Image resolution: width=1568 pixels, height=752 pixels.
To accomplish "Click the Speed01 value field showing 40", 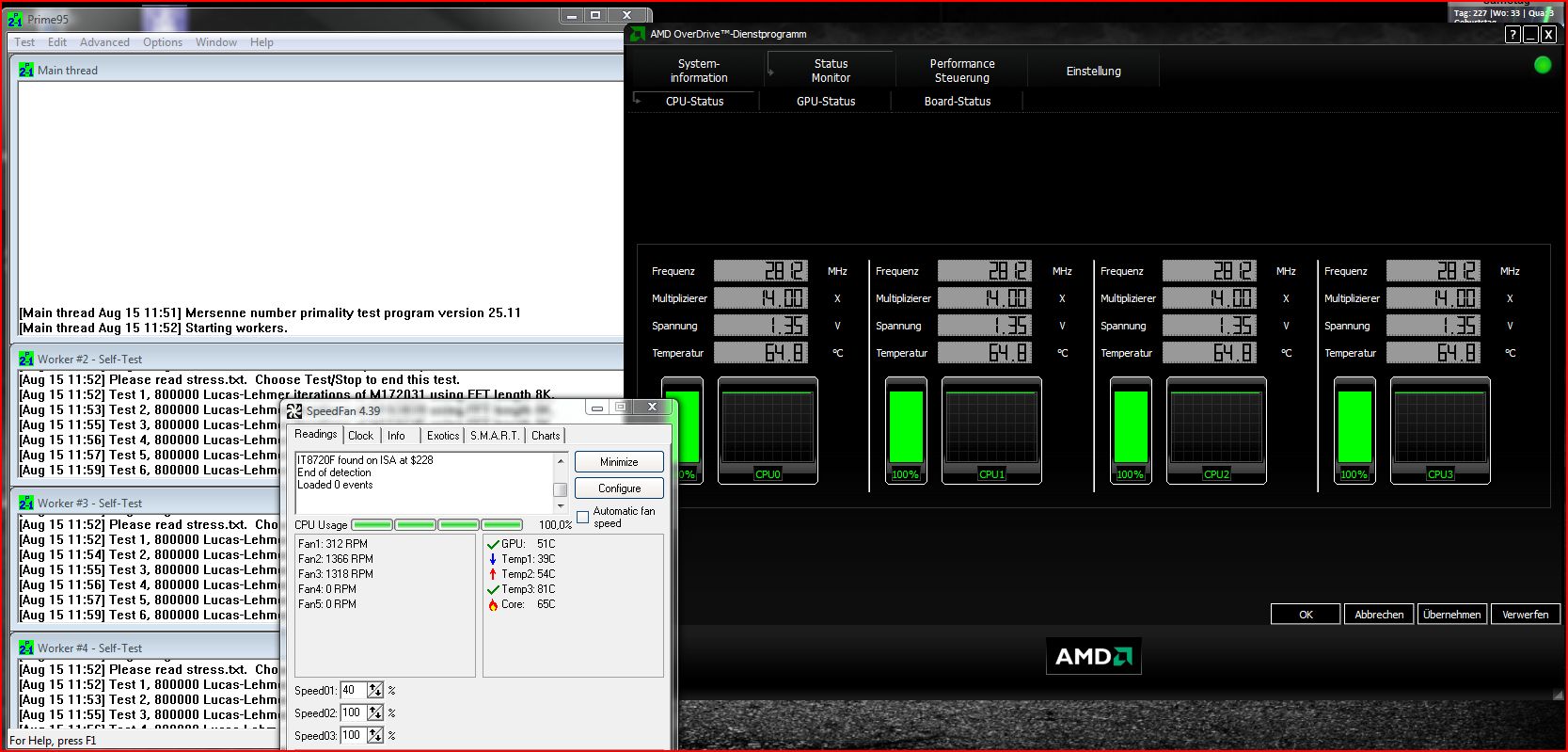I will (354, 690).
